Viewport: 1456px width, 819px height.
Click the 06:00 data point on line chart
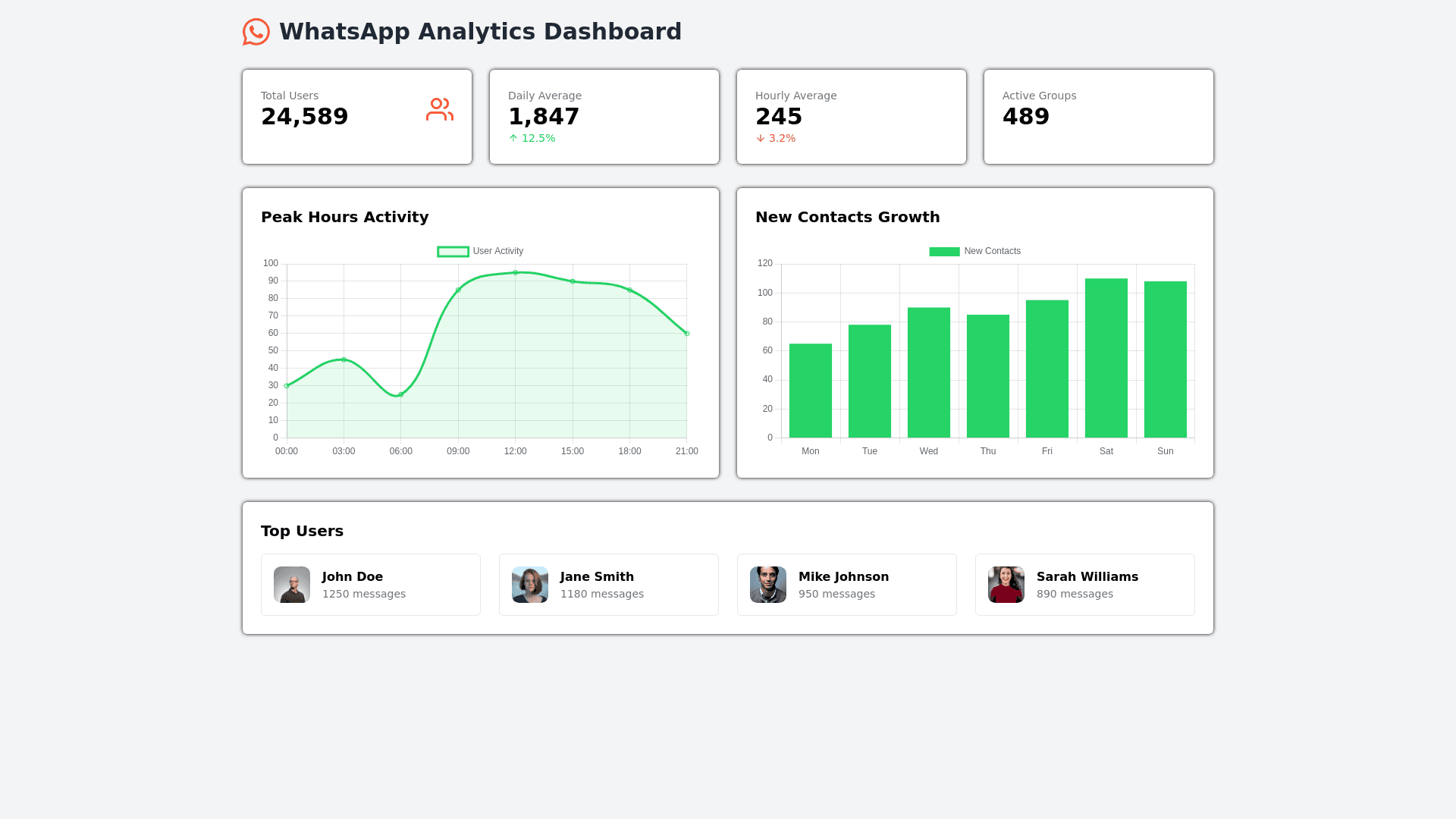click(x=401, y=394)
